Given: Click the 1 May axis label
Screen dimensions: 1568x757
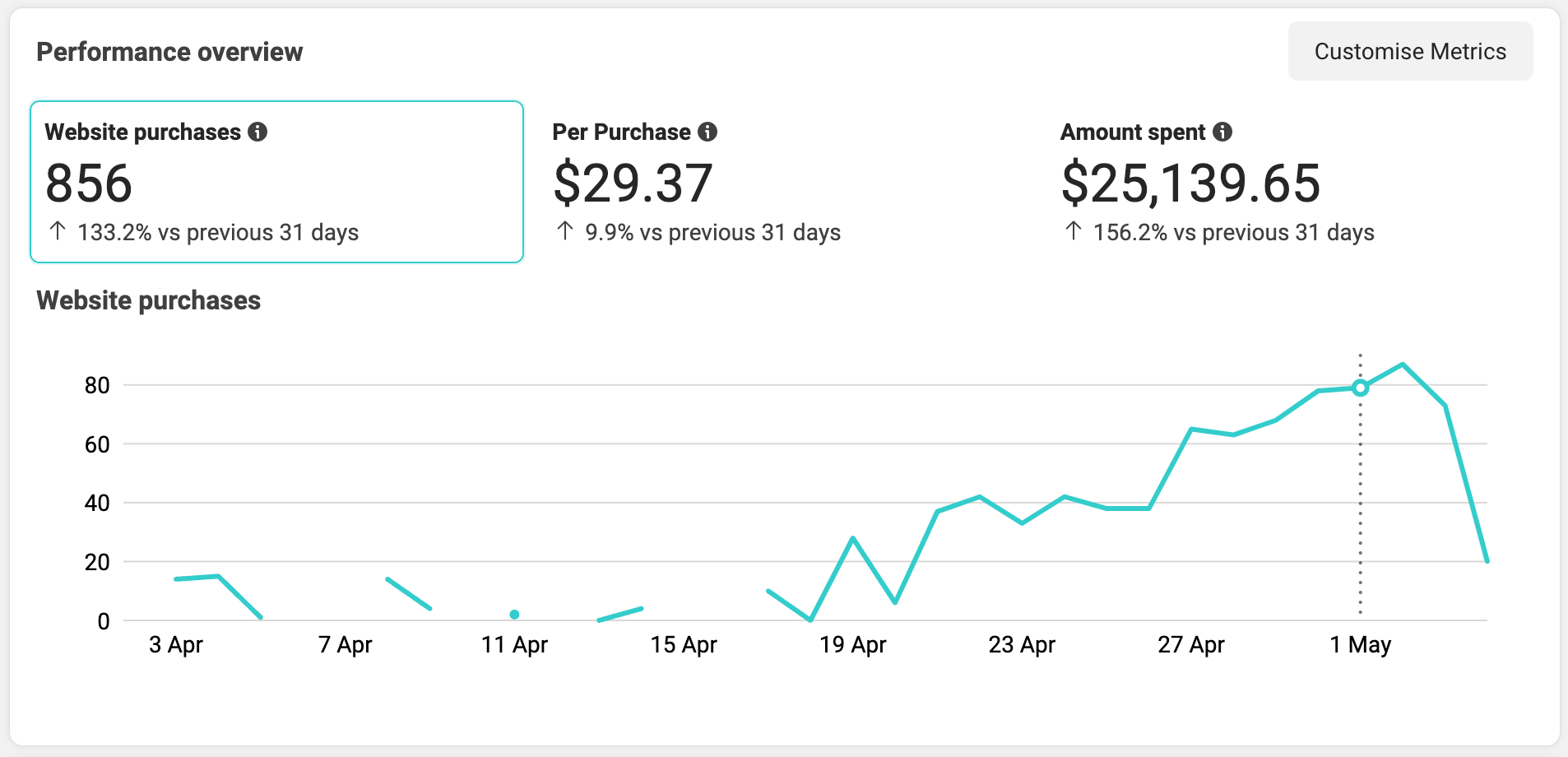Looking at the screenshot, I should (x=1360, y=645).
